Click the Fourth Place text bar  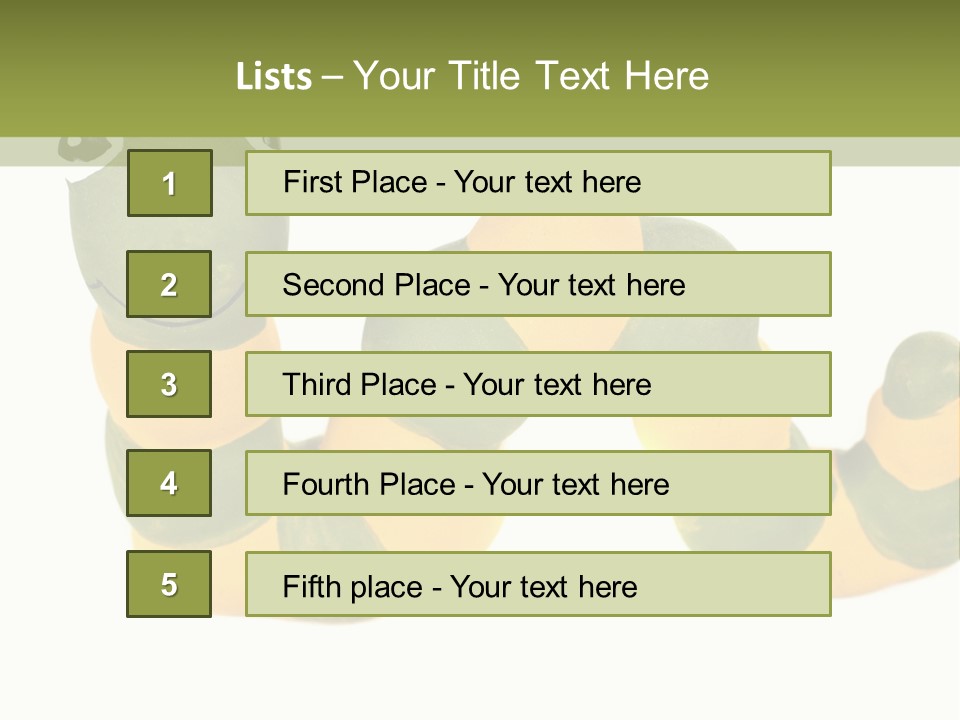538,483
